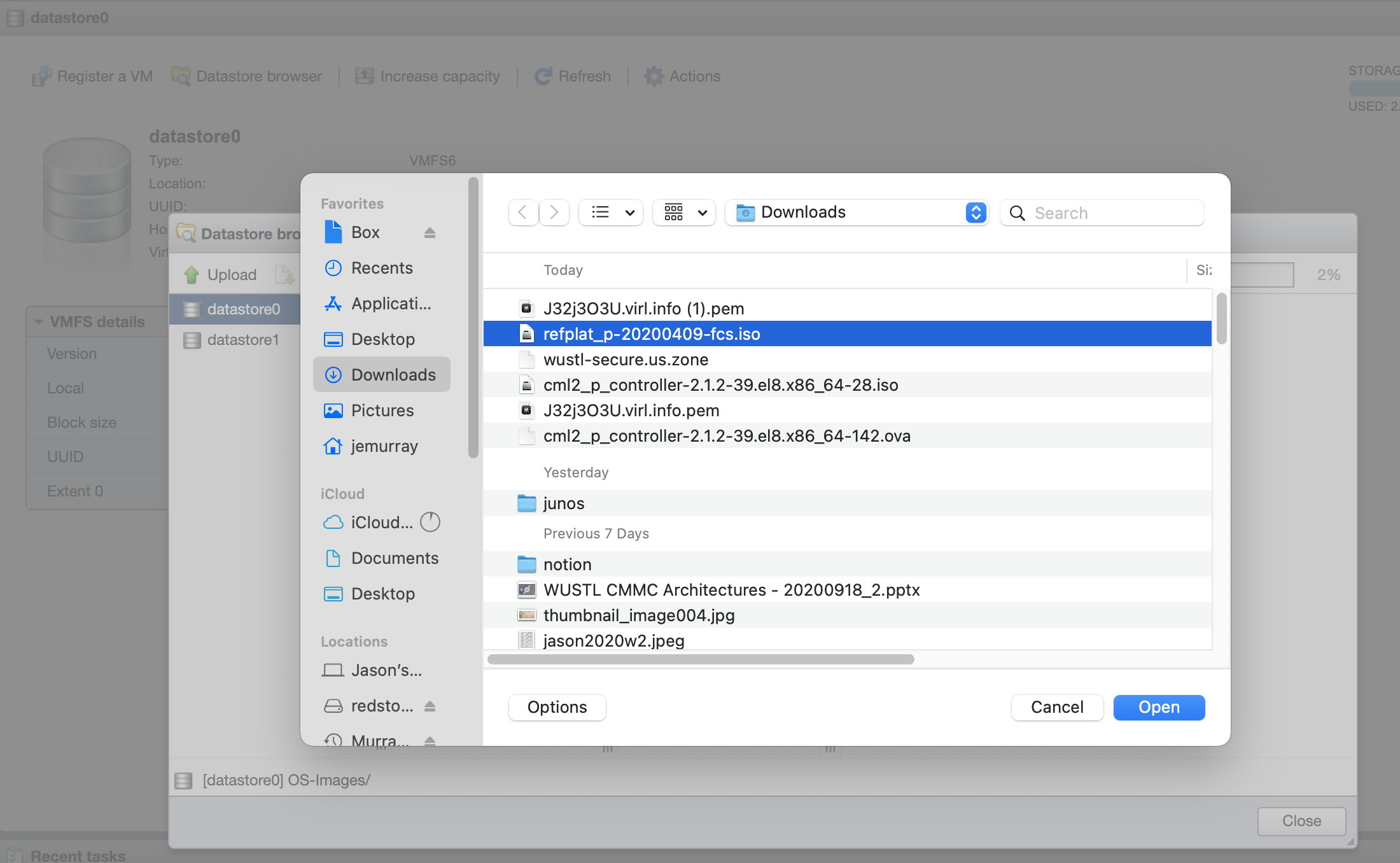Open Applications in sidebar
1400x863 pixels.
(x=382, y=304)
